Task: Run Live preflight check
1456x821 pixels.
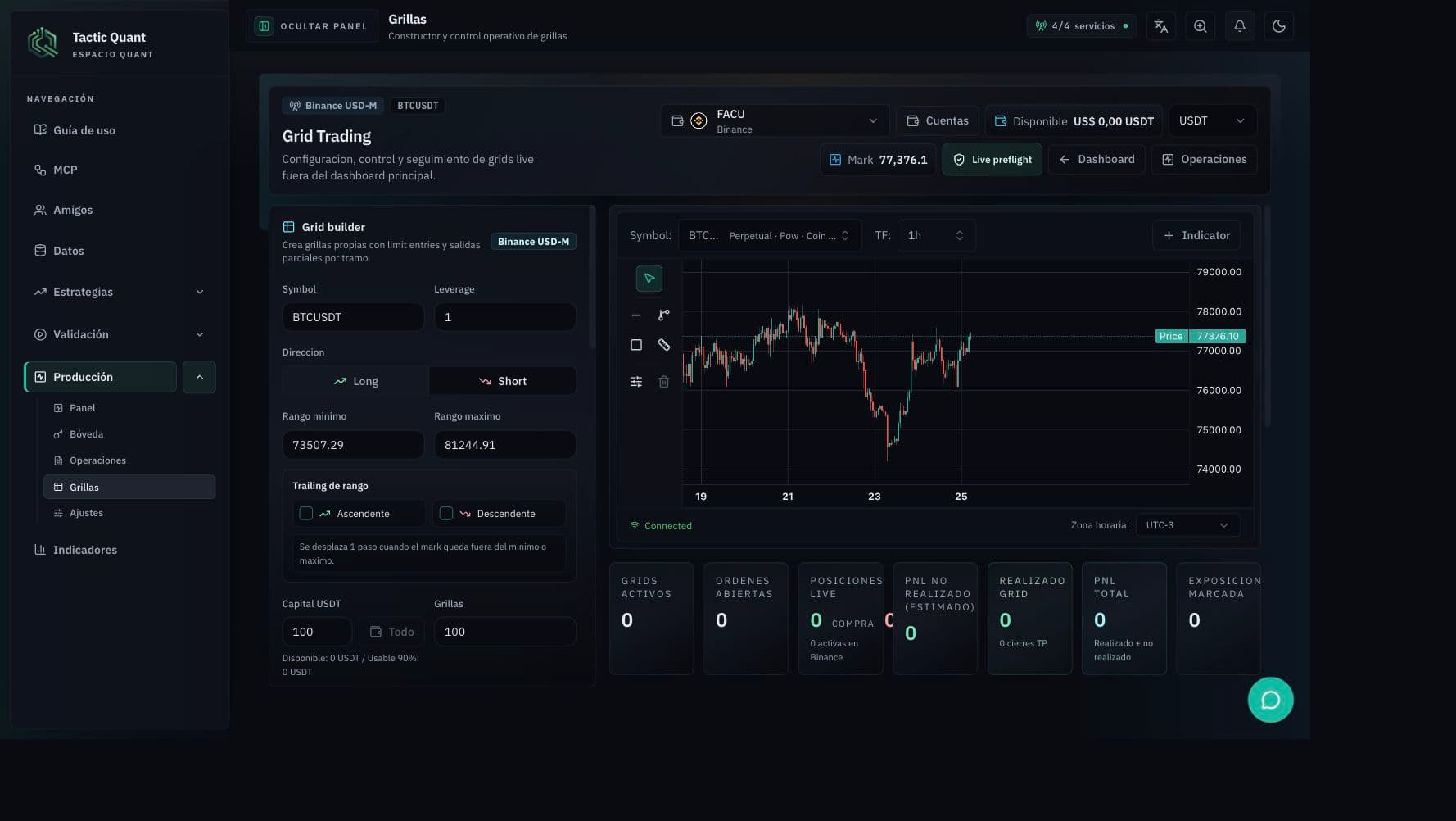Action: [993, 160]
